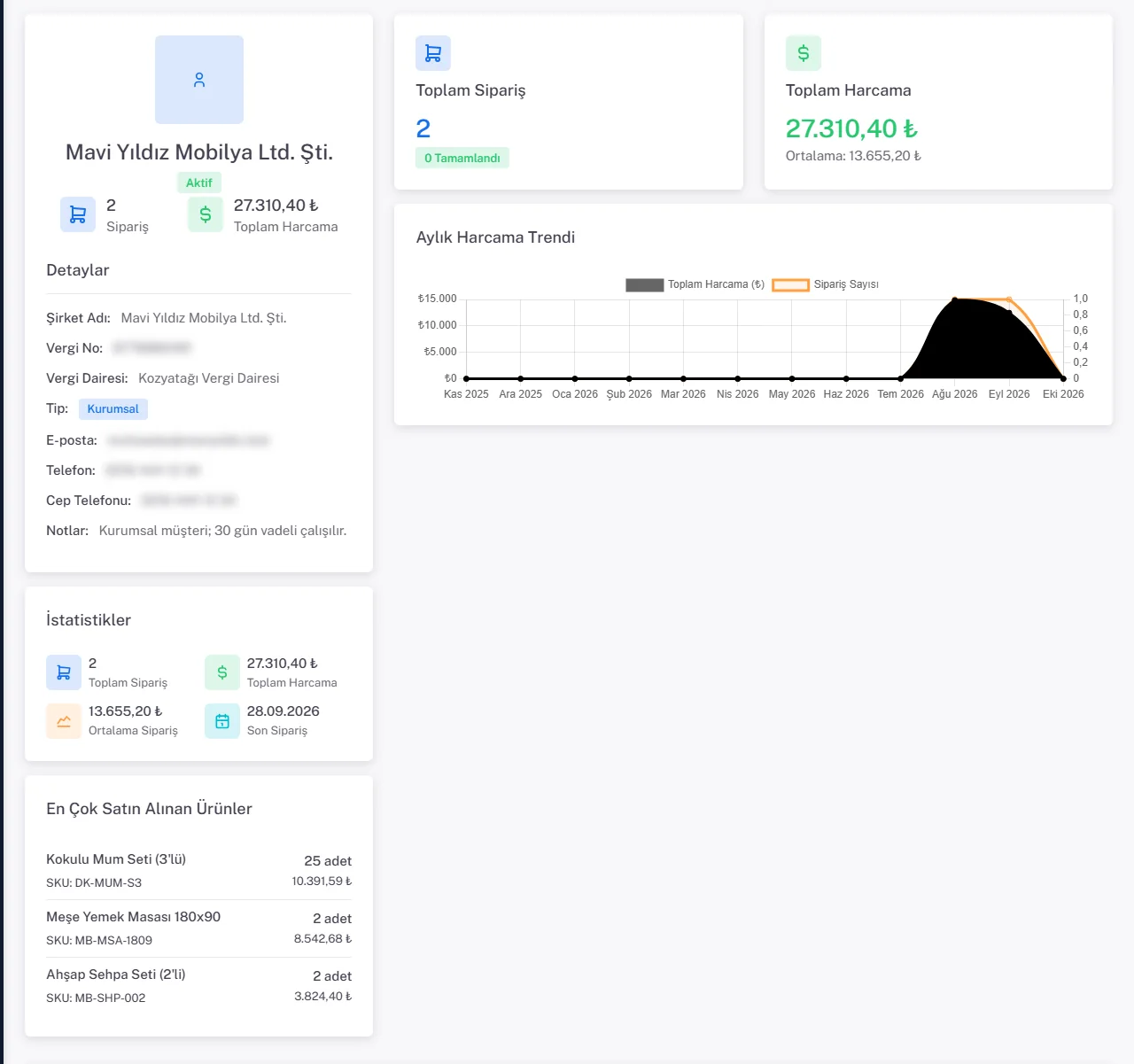Click the cart icon beside 2 Sipariş
The width and height of the screenshot is (1134, 1064).
(x=78, y=214)
